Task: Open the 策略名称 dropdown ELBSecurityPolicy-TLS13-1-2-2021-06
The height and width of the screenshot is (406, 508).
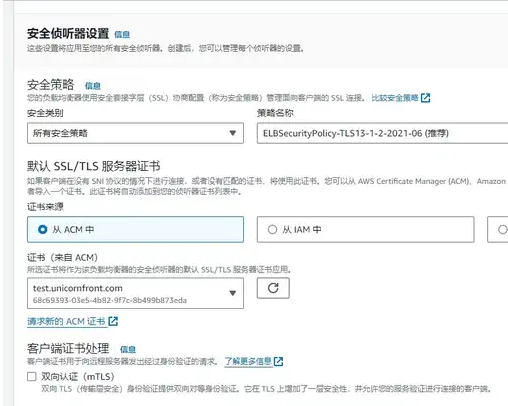Action: 382,133
